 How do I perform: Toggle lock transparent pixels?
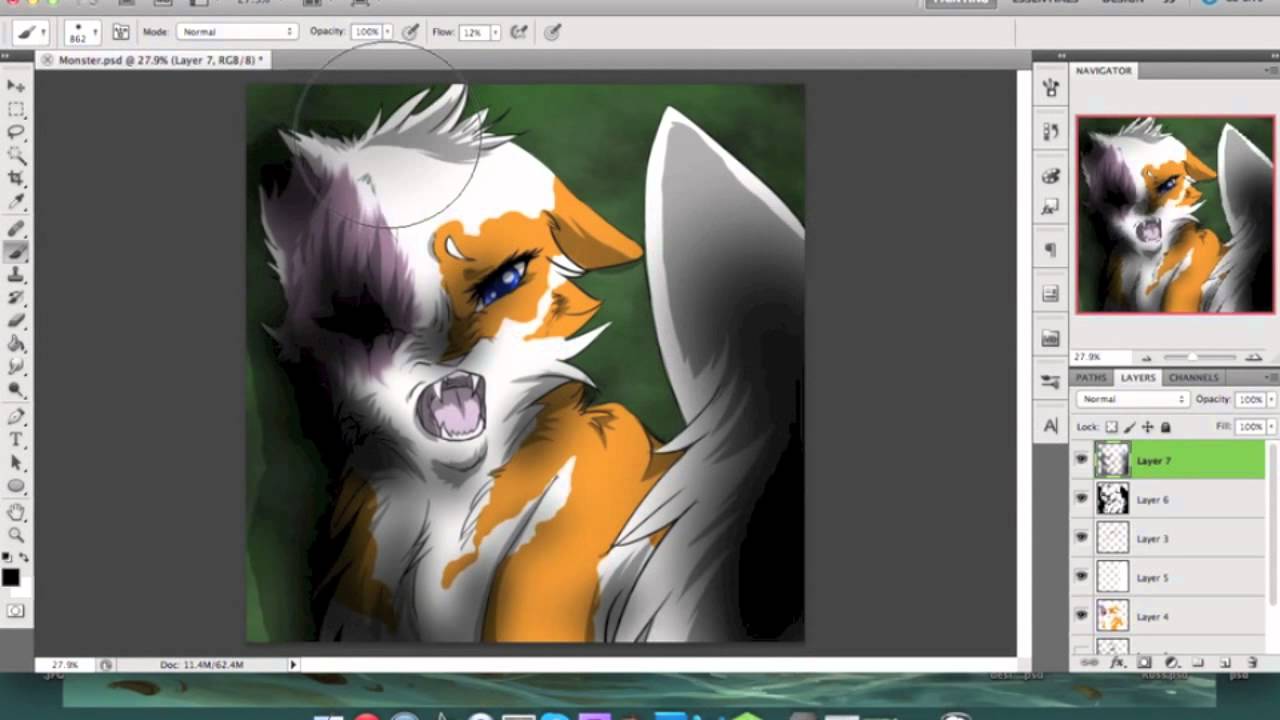(x=1111, y=427)
